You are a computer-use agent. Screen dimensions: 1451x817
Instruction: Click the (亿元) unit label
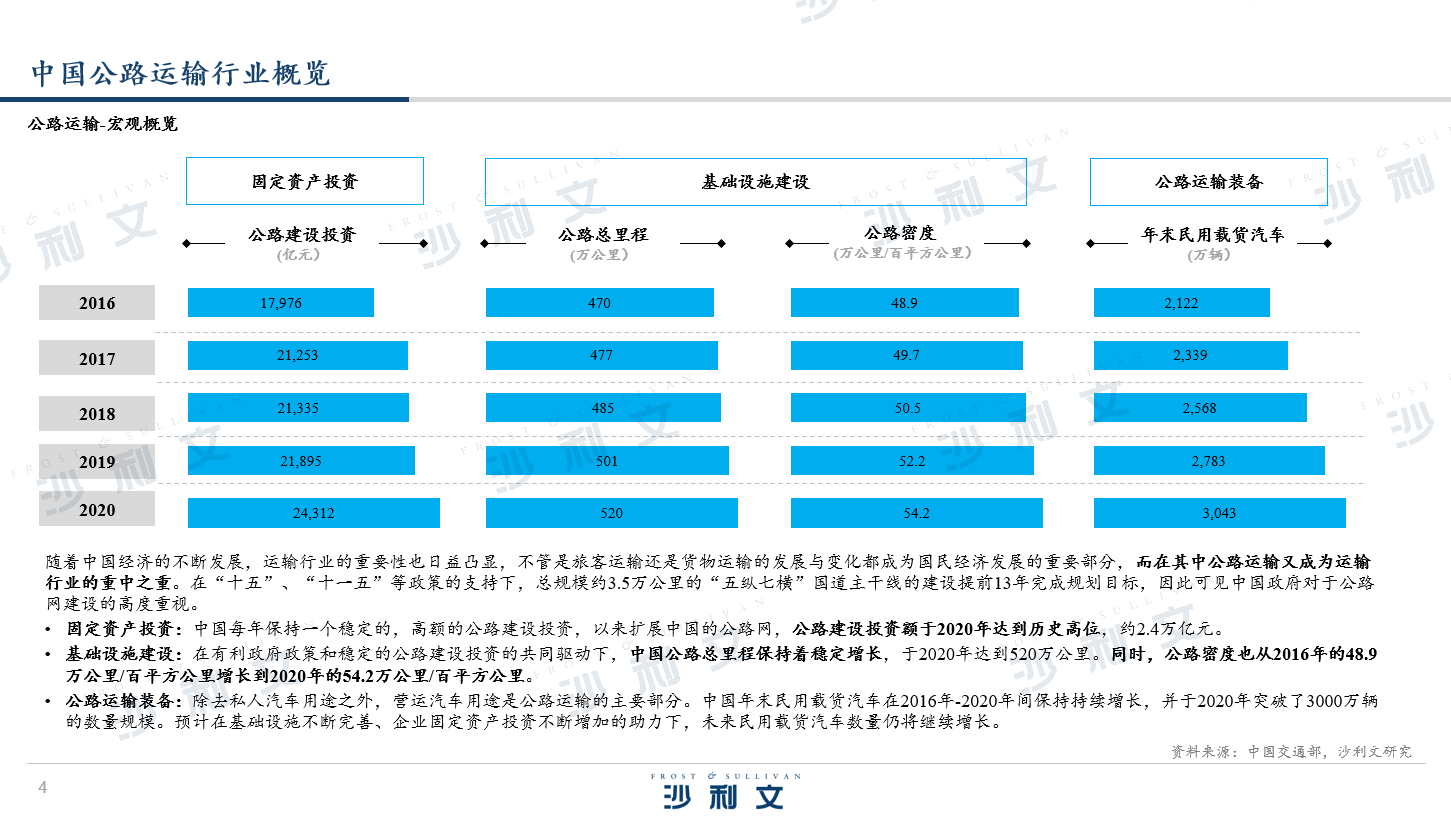point(298,255)
